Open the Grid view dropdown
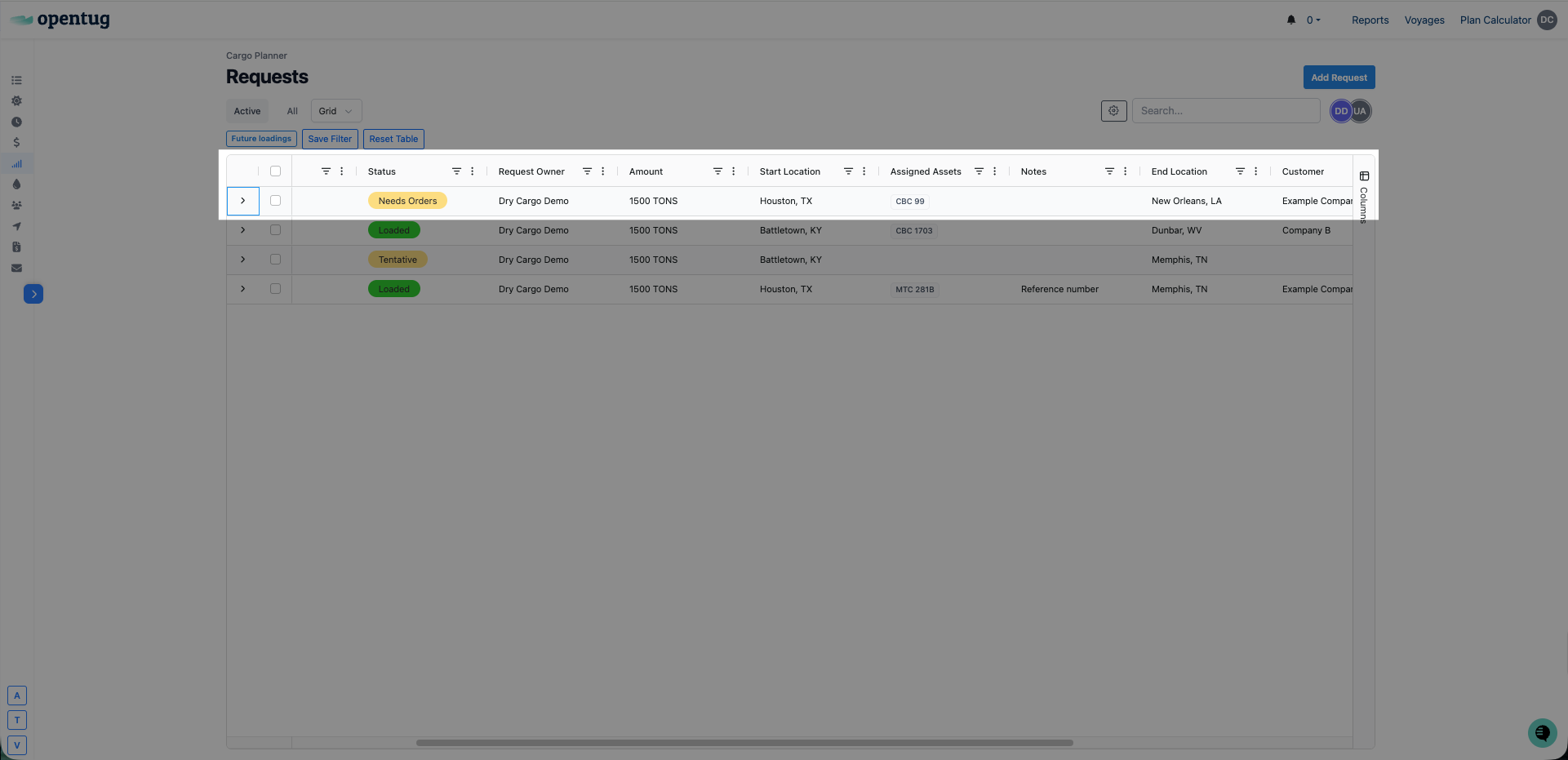 pyautogui.click(x=336, y=111)
